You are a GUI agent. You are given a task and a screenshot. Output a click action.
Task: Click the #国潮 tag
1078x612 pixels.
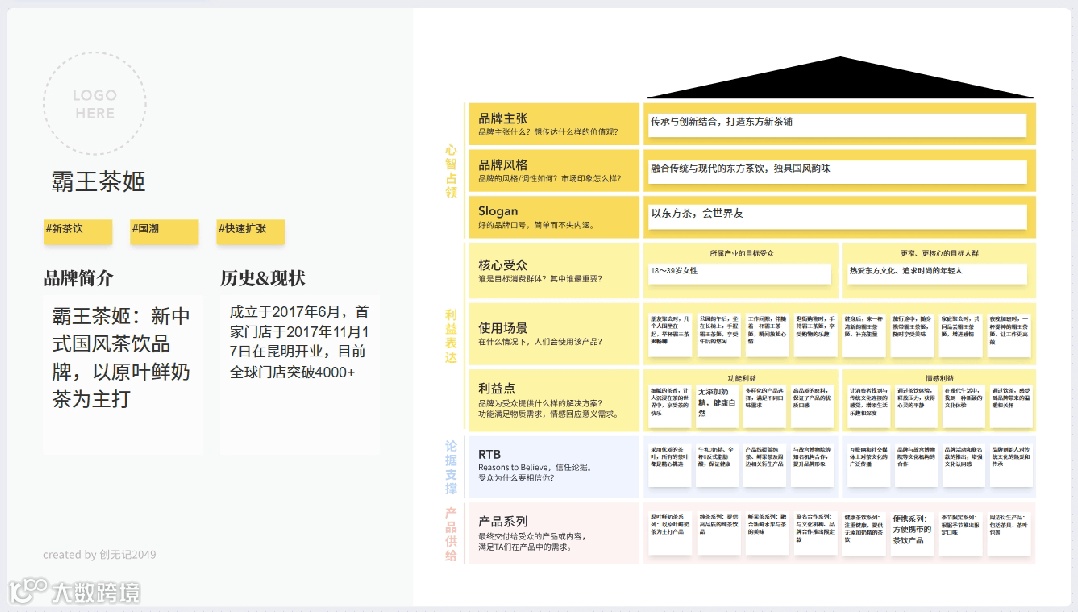pyautogui.click(x=164, y=231)
